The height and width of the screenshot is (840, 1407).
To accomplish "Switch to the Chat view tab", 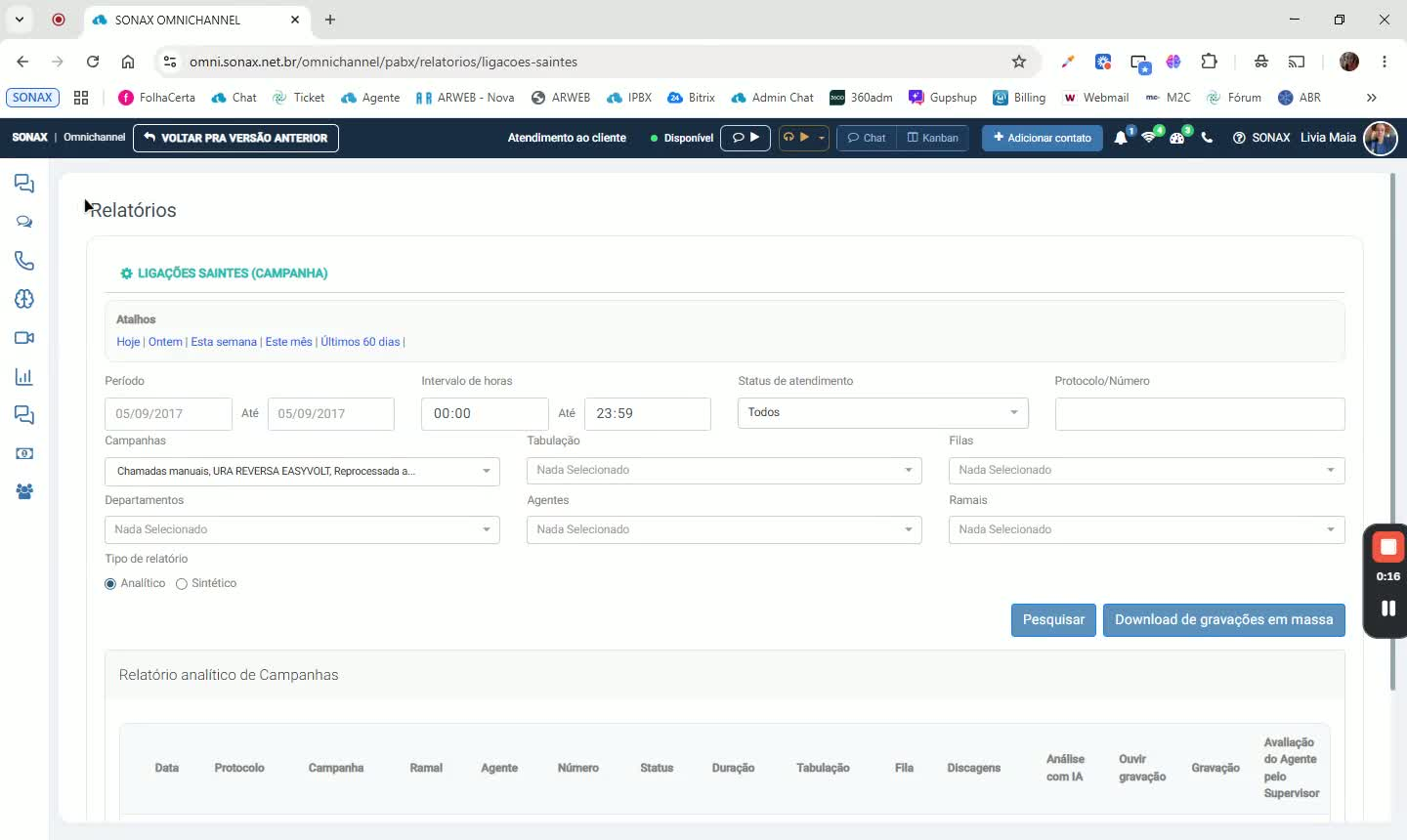I will click(x=867, y=138).
